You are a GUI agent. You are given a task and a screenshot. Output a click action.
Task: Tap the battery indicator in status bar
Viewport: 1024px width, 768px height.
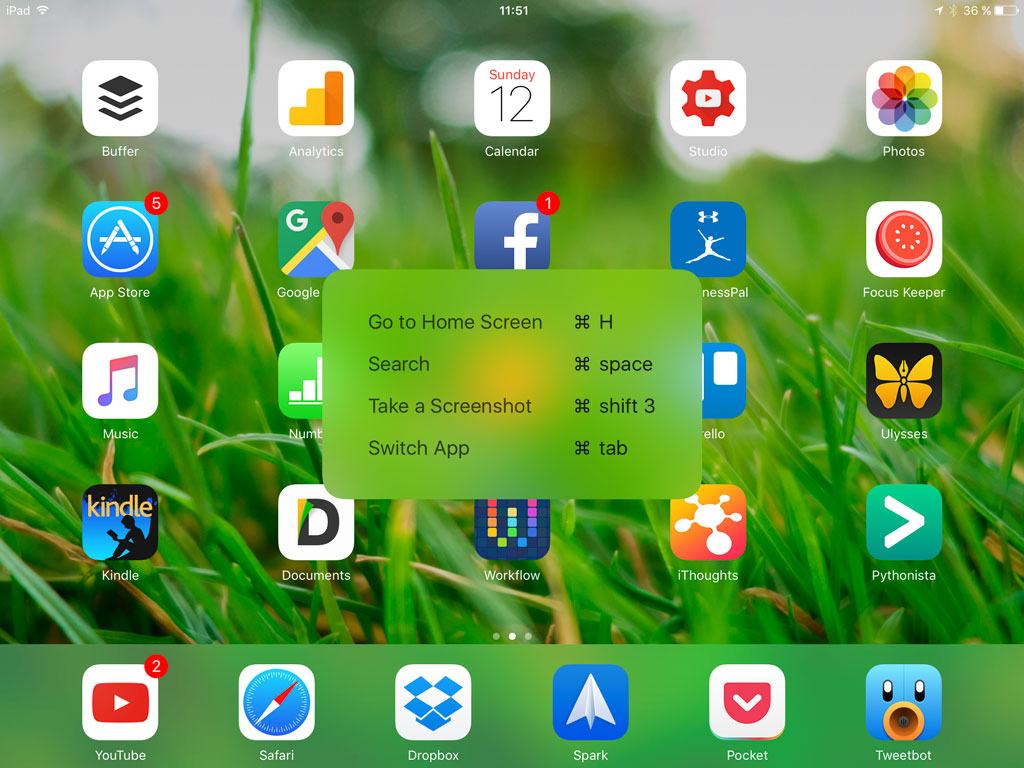coord(1006,10)
